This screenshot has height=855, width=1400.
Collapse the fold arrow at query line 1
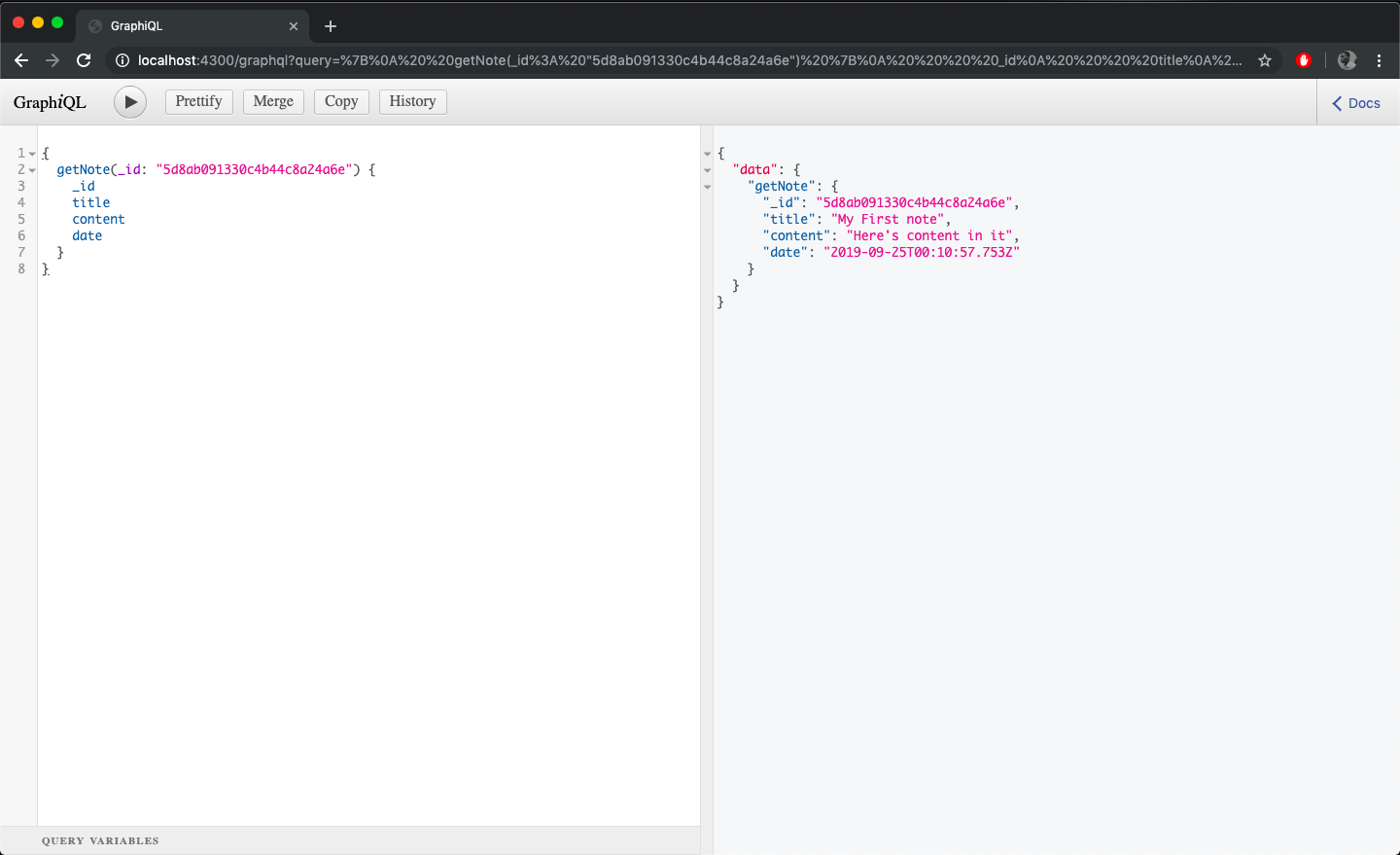pyautogui.click(x=32, y=154)
